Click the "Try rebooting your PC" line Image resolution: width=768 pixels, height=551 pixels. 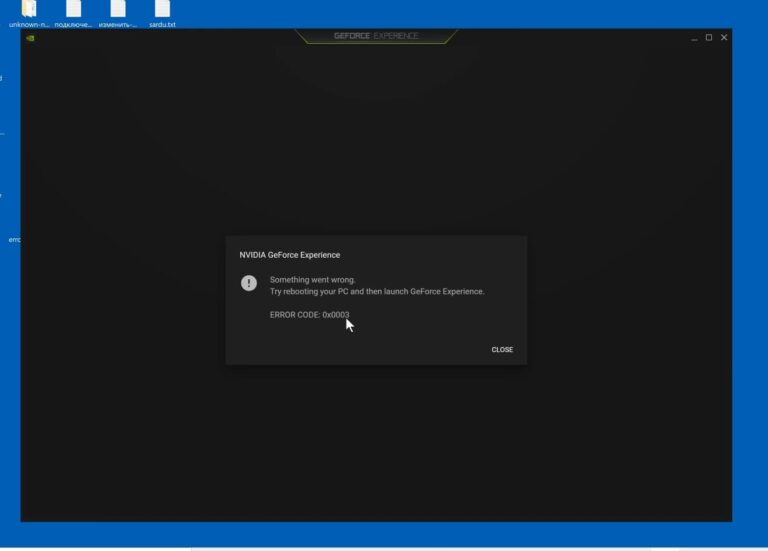point(376,291)
